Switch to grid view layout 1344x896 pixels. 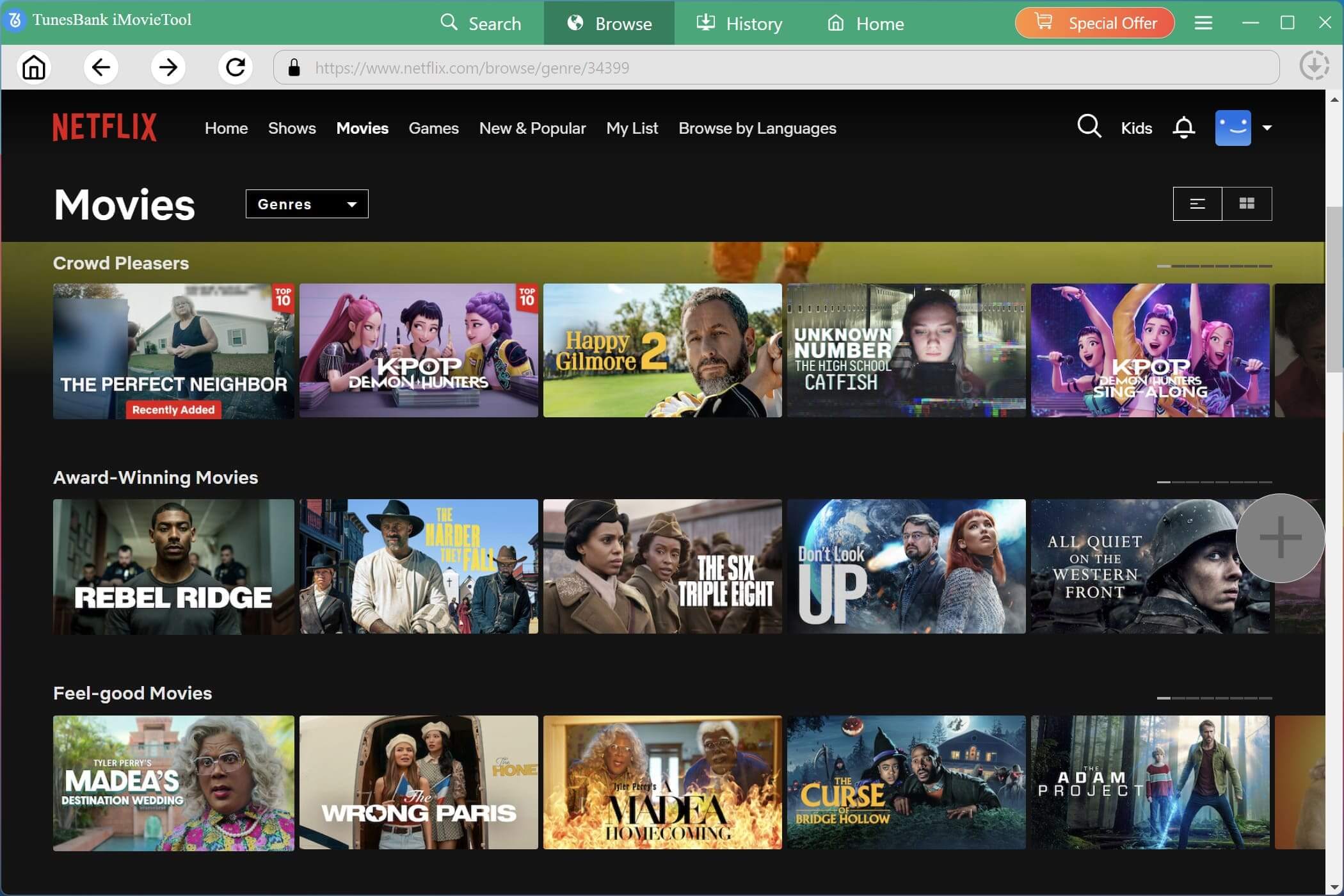[x=1247, y=204]
